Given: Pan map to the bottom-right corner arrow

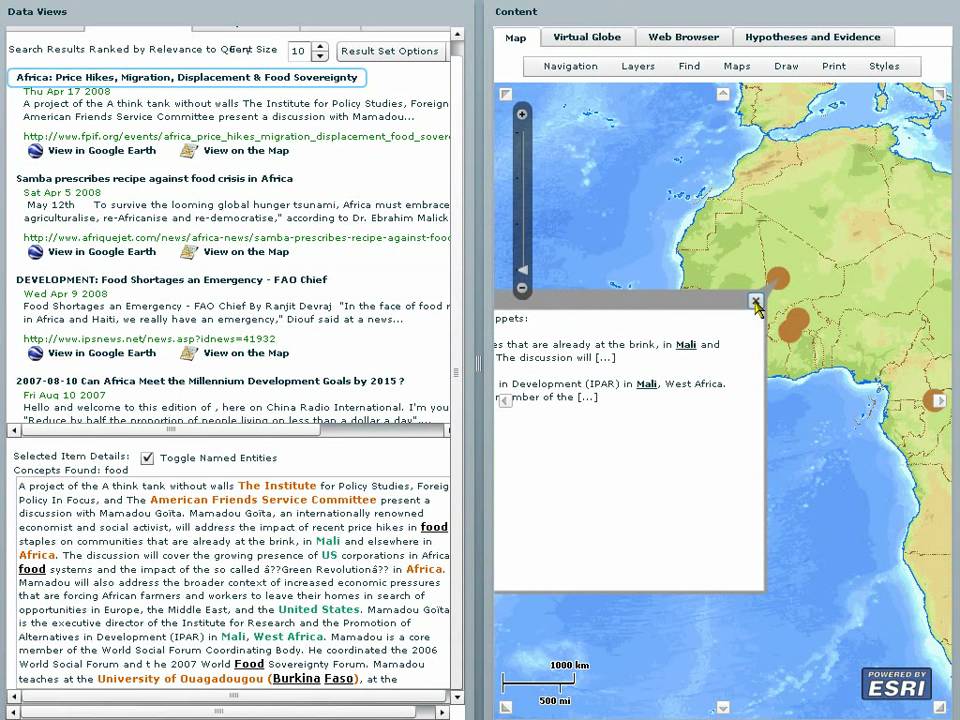Looking at the screenshot, I should [940, 708].
